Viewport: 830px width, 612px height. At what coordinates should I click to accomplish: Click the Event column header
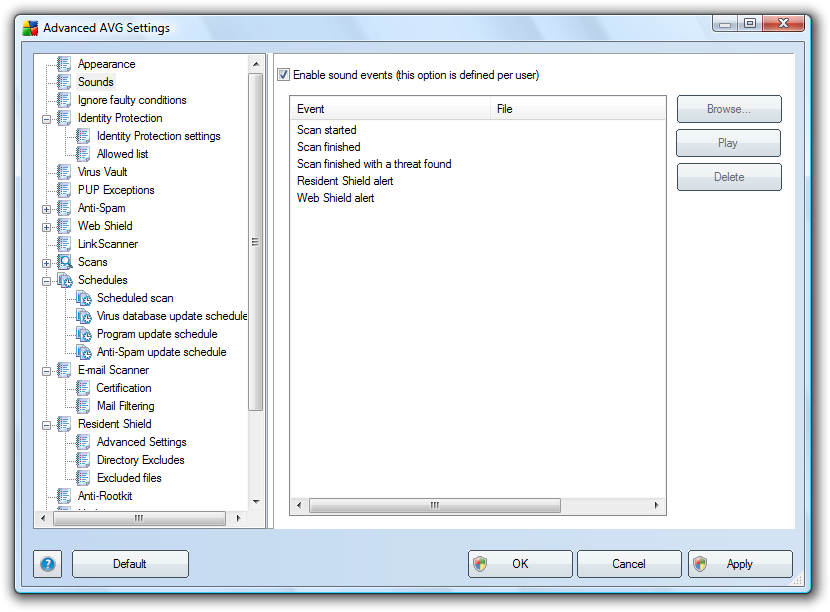(391, 109)
